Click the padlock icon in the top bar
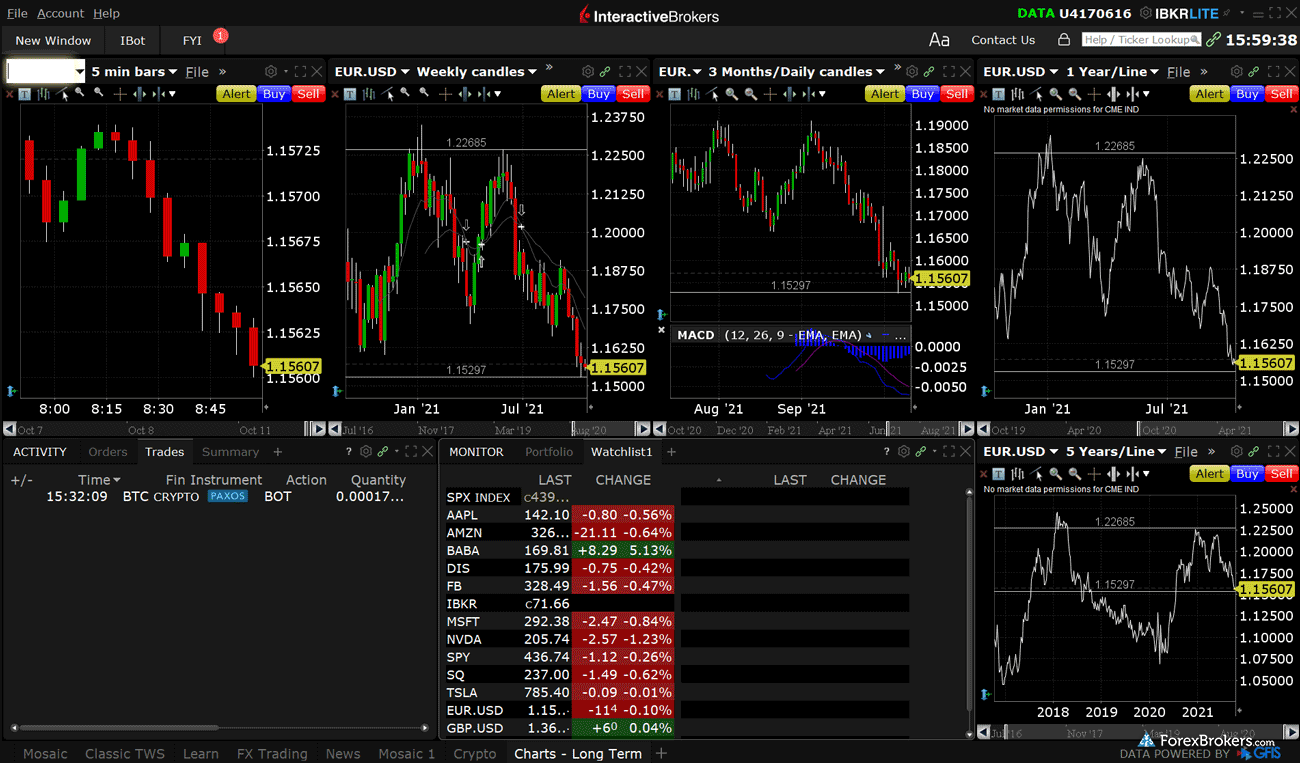 coord(1064,40)
